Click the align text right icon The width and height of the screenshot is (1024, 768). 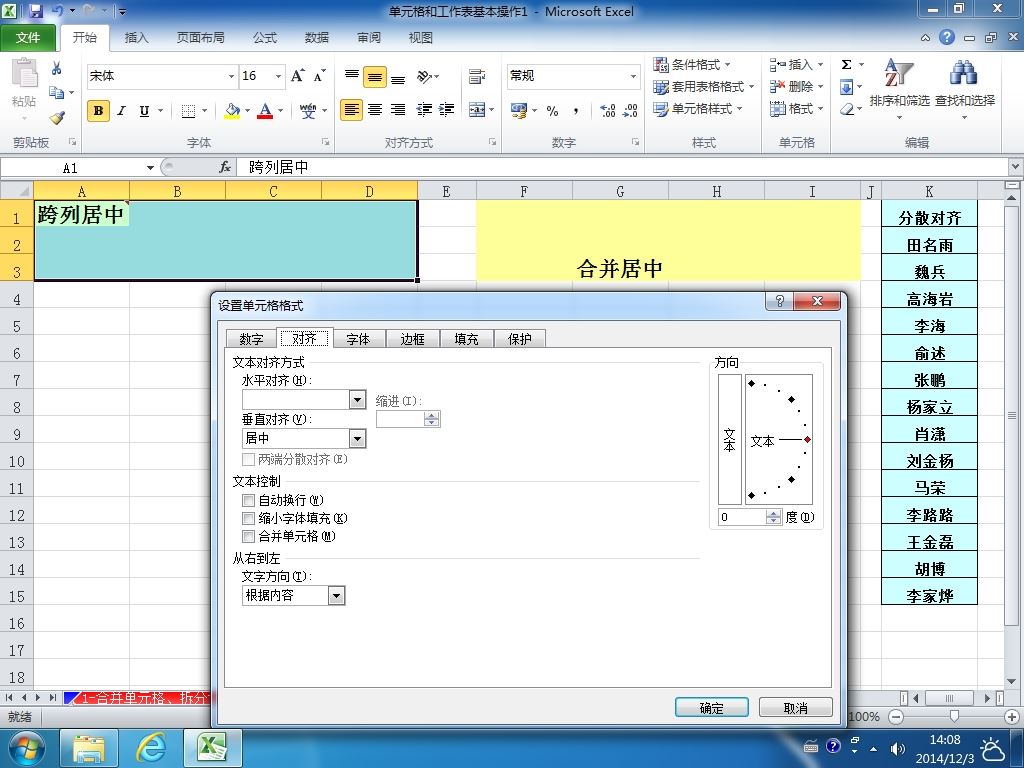[x=398, y=110]
